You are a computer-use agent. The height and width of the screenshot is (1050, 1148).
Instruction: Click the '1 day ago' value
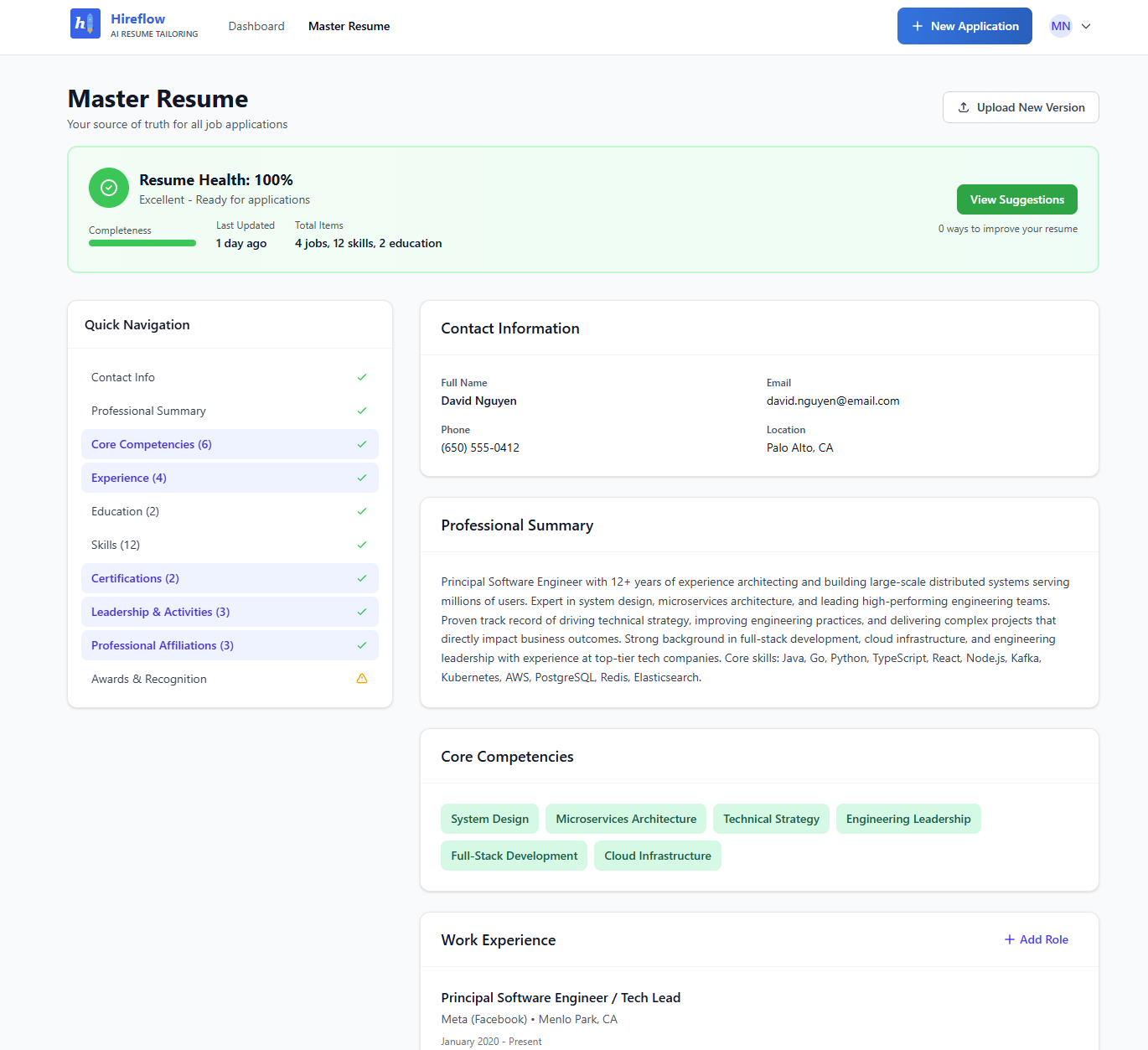pyautogui.click(x=241, y=243)
